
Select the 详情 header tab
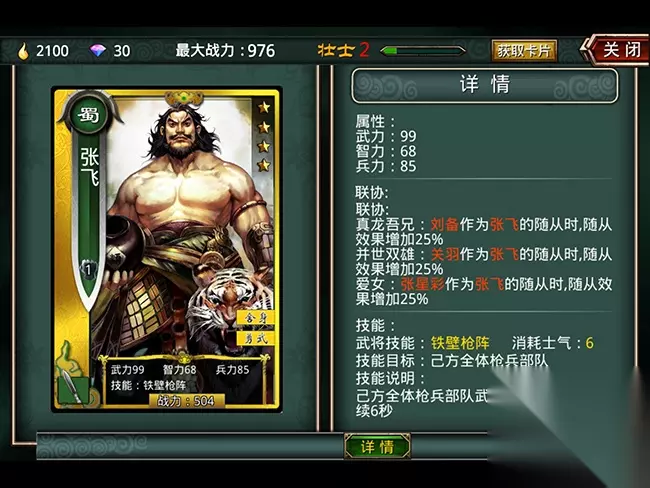(x=485, y=85)
